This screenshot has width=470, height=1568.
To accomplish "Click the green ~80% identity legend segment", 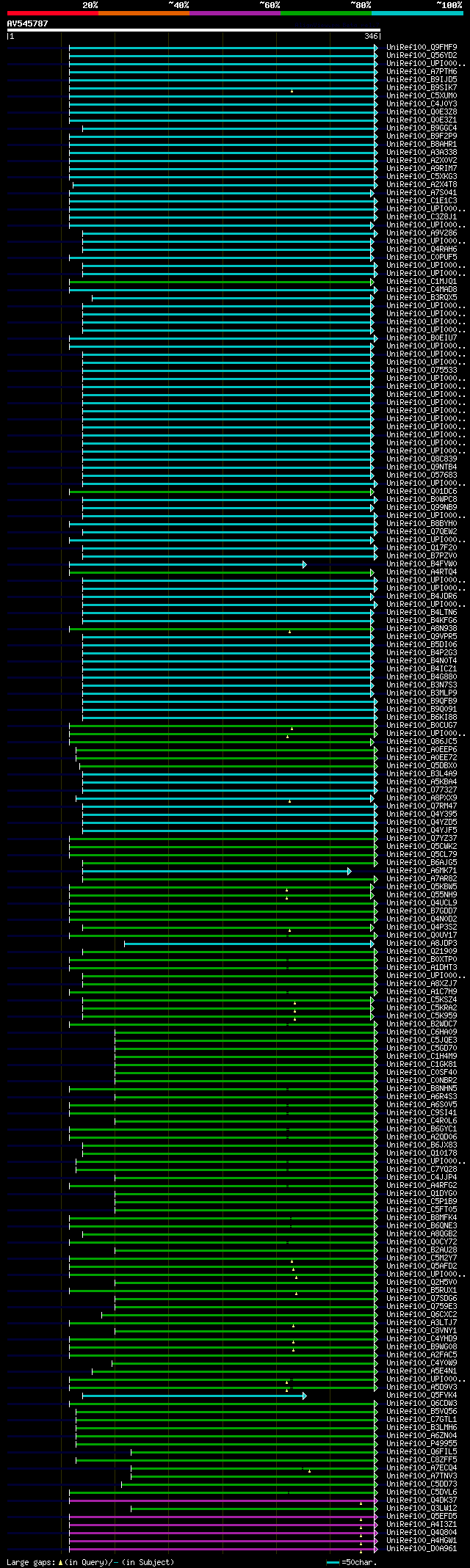I will click(x=325, y=12).
